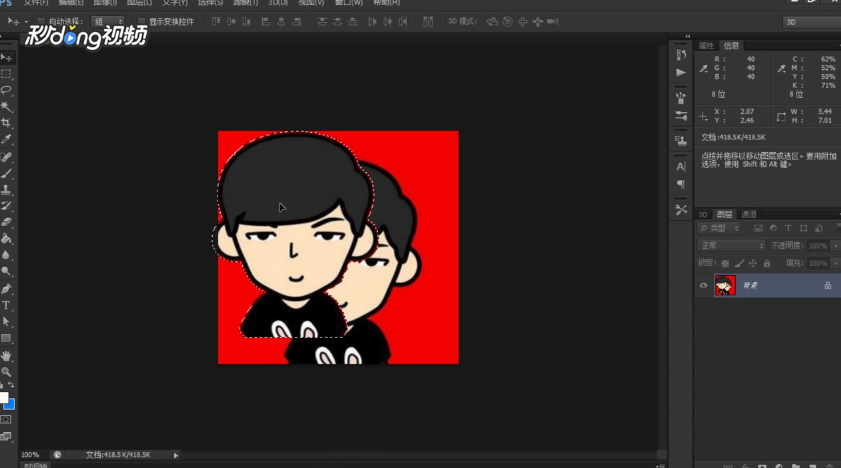Select the History Brush tool
Image resolution: width=841 pixels, height=468 pixels.
pyautogui.click(x=6, y=205)
